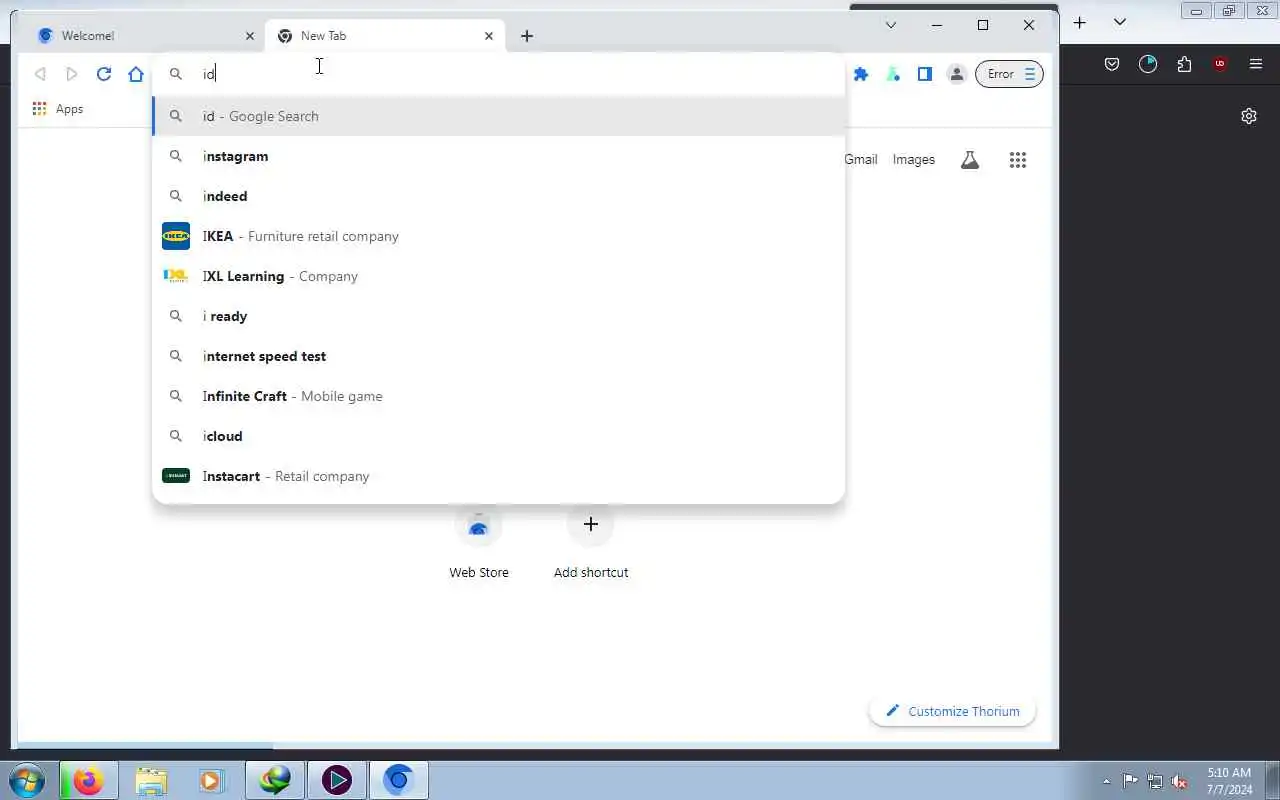Screen dimensions: 1280x800
Task: Open Firefox hamburger application menu
Action: pyautogui.click(x=1256, y=64)
